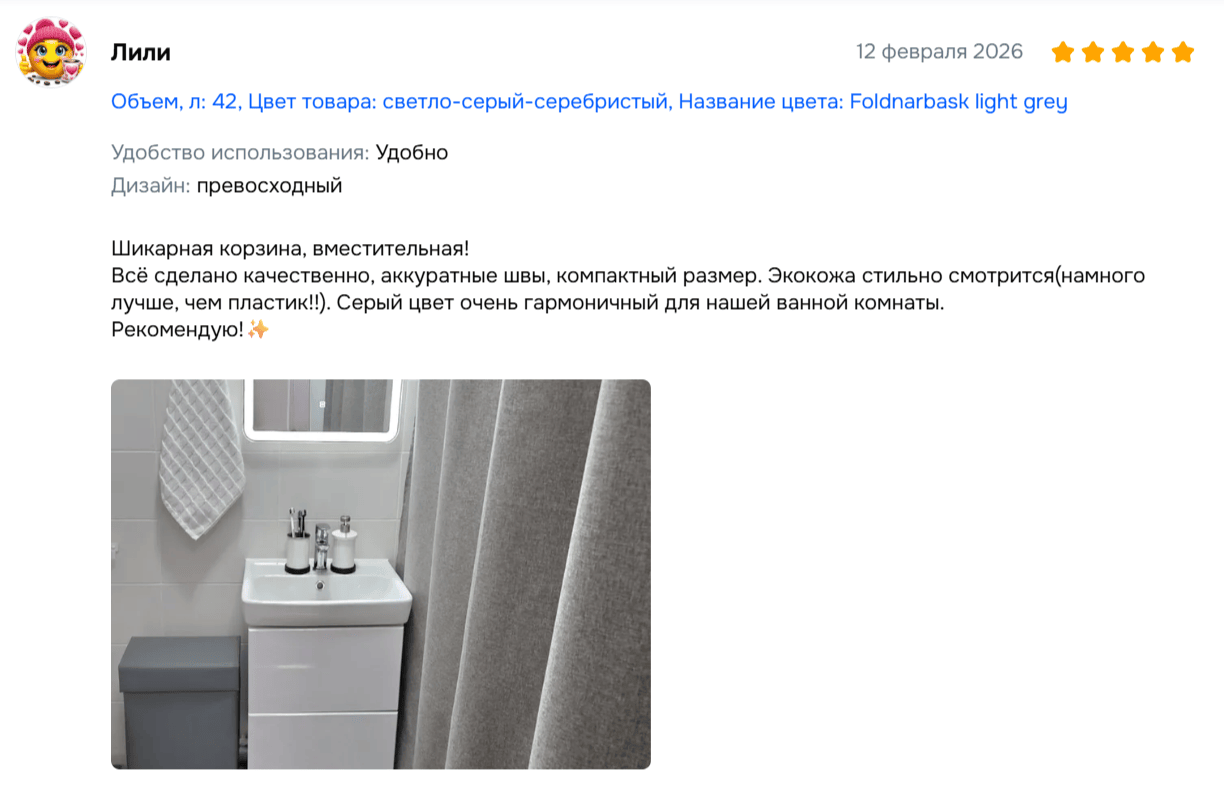
Task: Click the first rating star
Action: pyautogui.click(x=1062, y=52)
